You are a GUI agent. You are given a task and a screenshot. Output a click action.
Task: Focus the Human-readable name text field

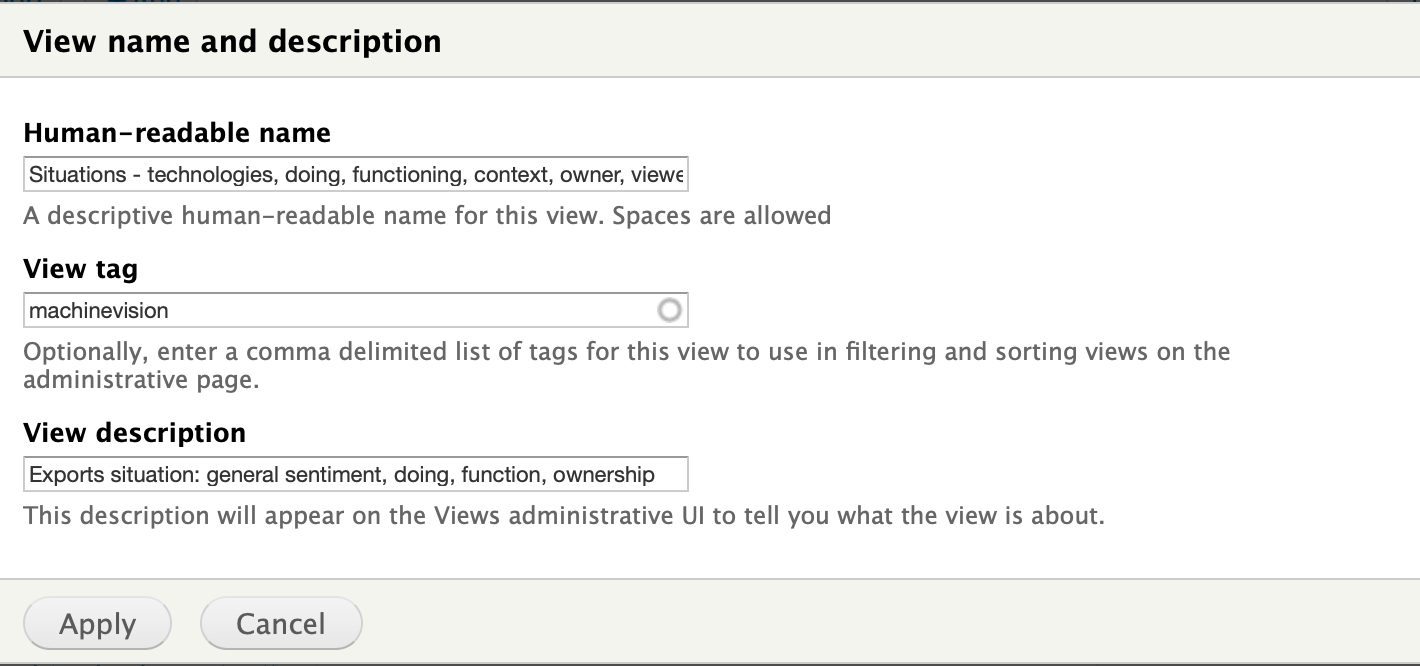point(355,175)
